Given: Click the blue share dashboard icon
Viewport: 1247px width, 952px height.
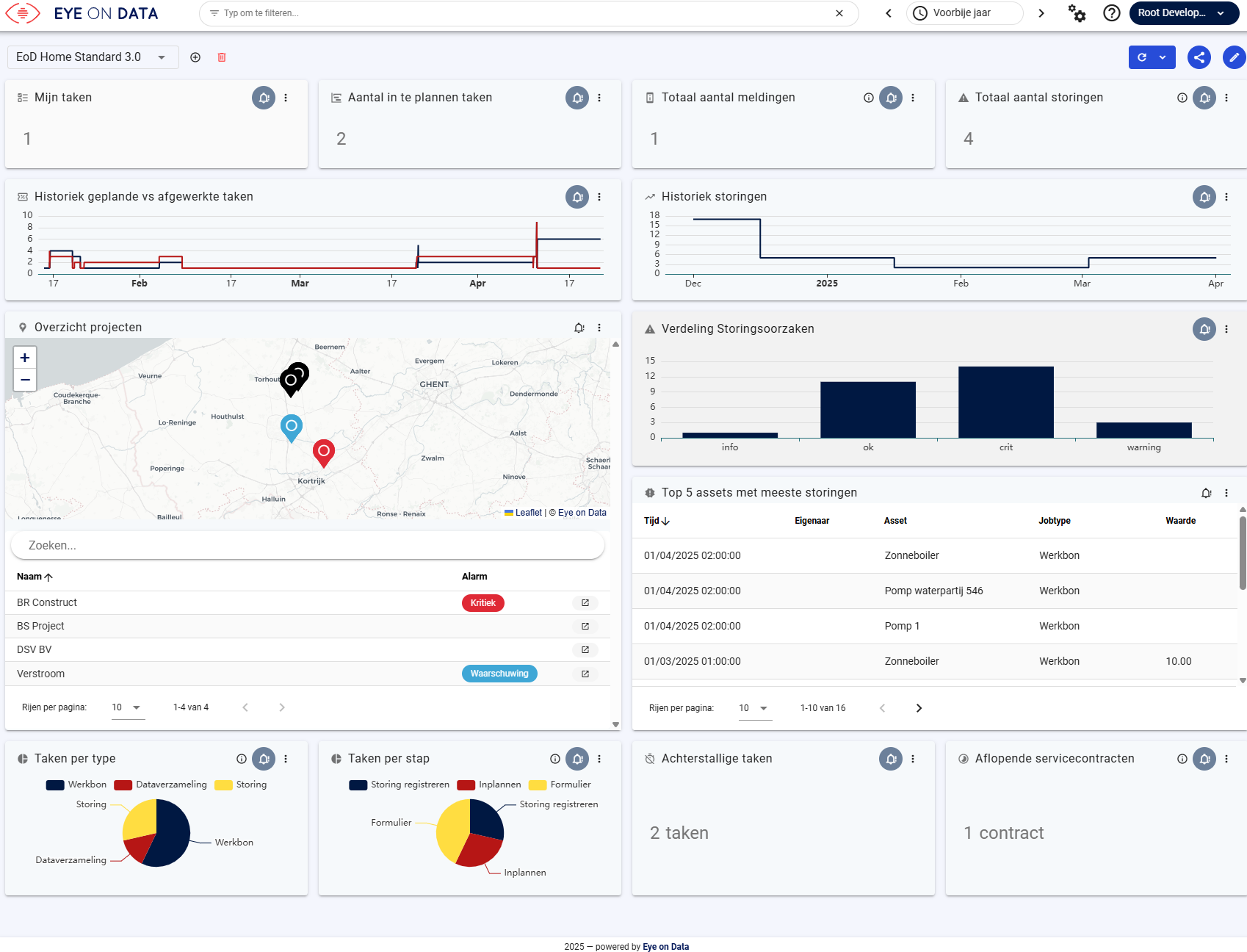Looking at the screenshot, I should point(1199,57).
